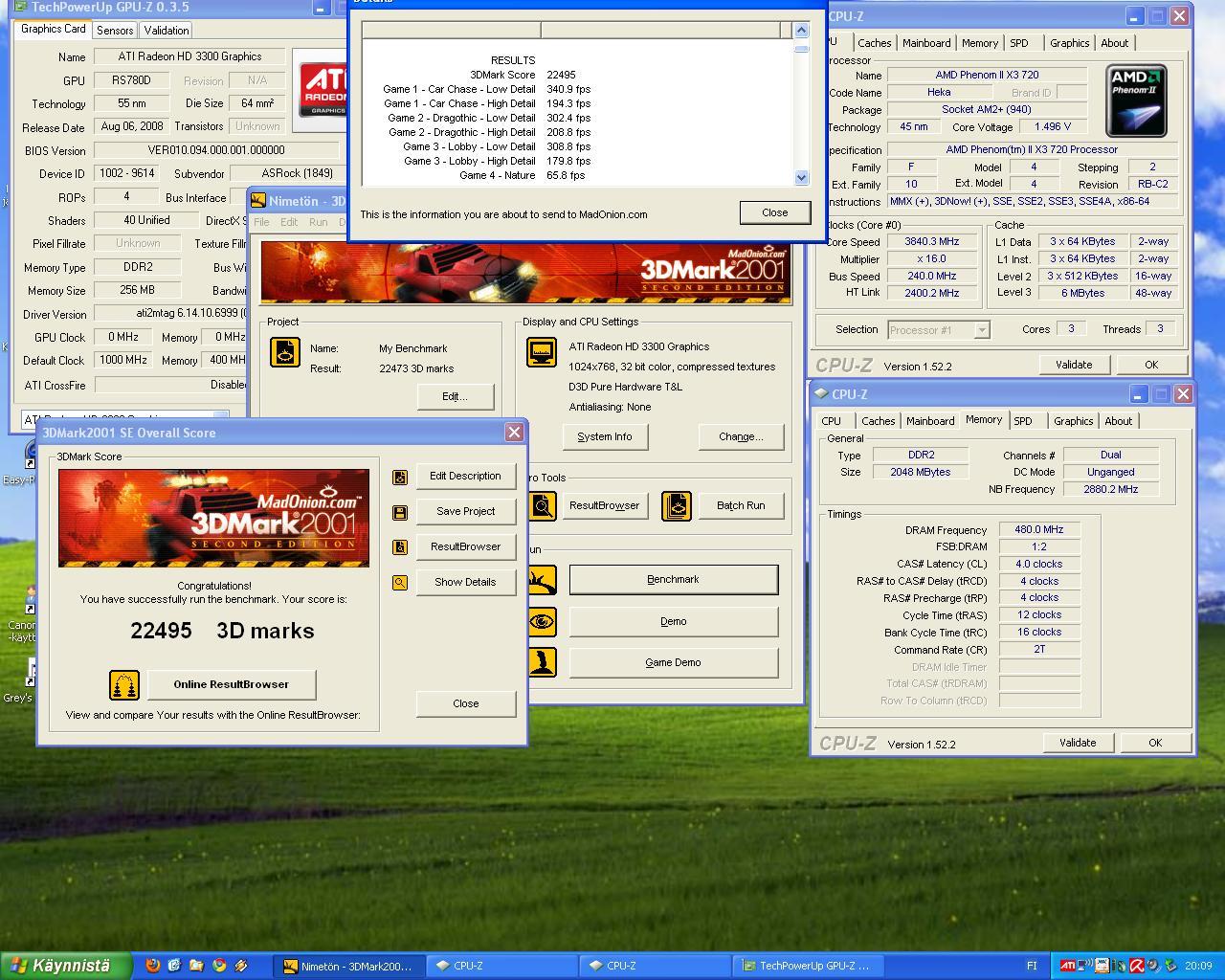The width and height of the screenshot is (1225, 980).
Task: Click the Details list scroll-down arrow
Action: click(x=801, y=177)
